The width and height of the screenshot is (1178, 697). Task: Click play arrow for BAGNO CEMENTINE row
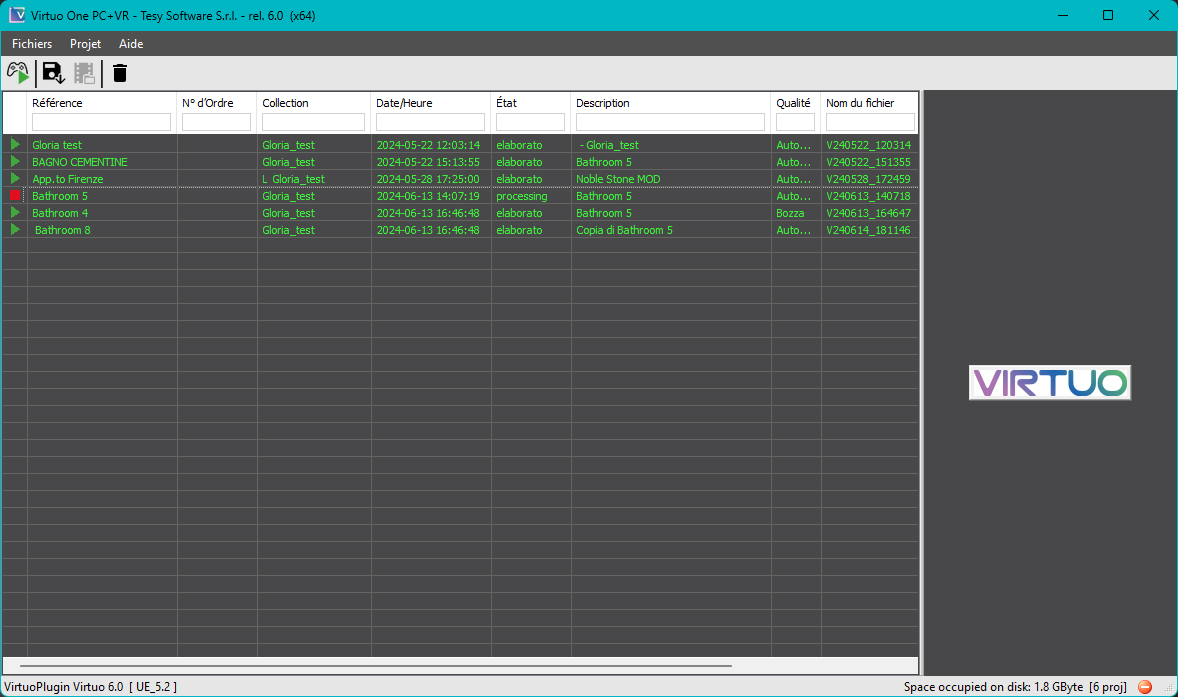click(15, 161)
